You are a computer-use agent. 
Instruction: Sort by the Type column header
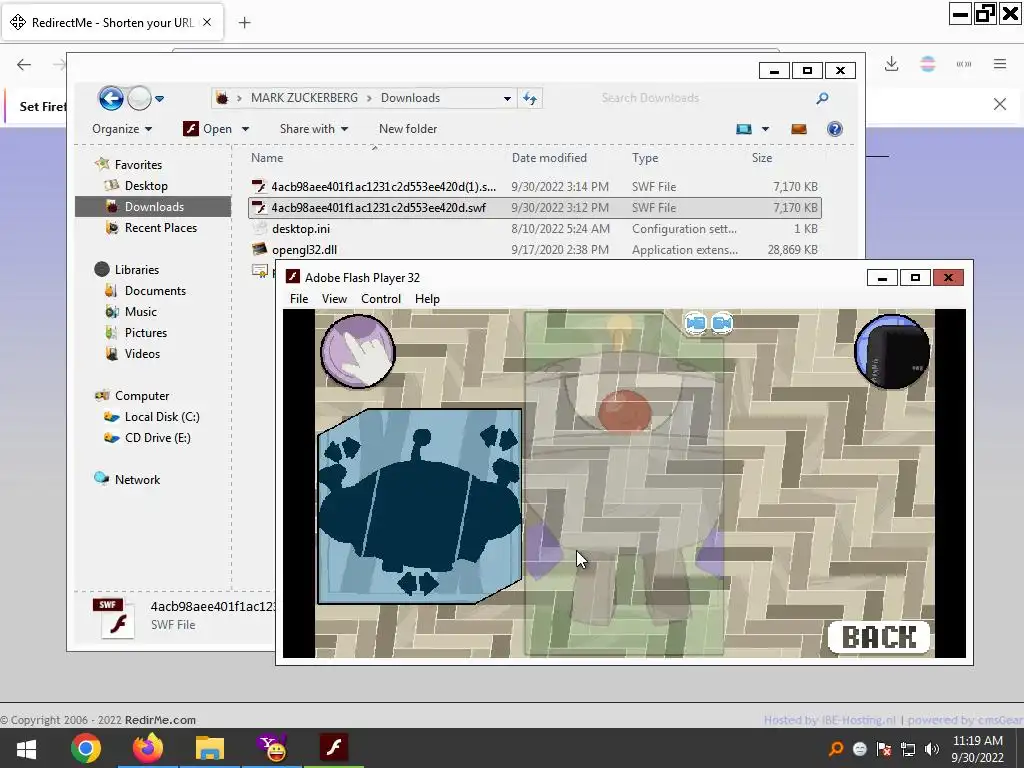click(645, 157)
